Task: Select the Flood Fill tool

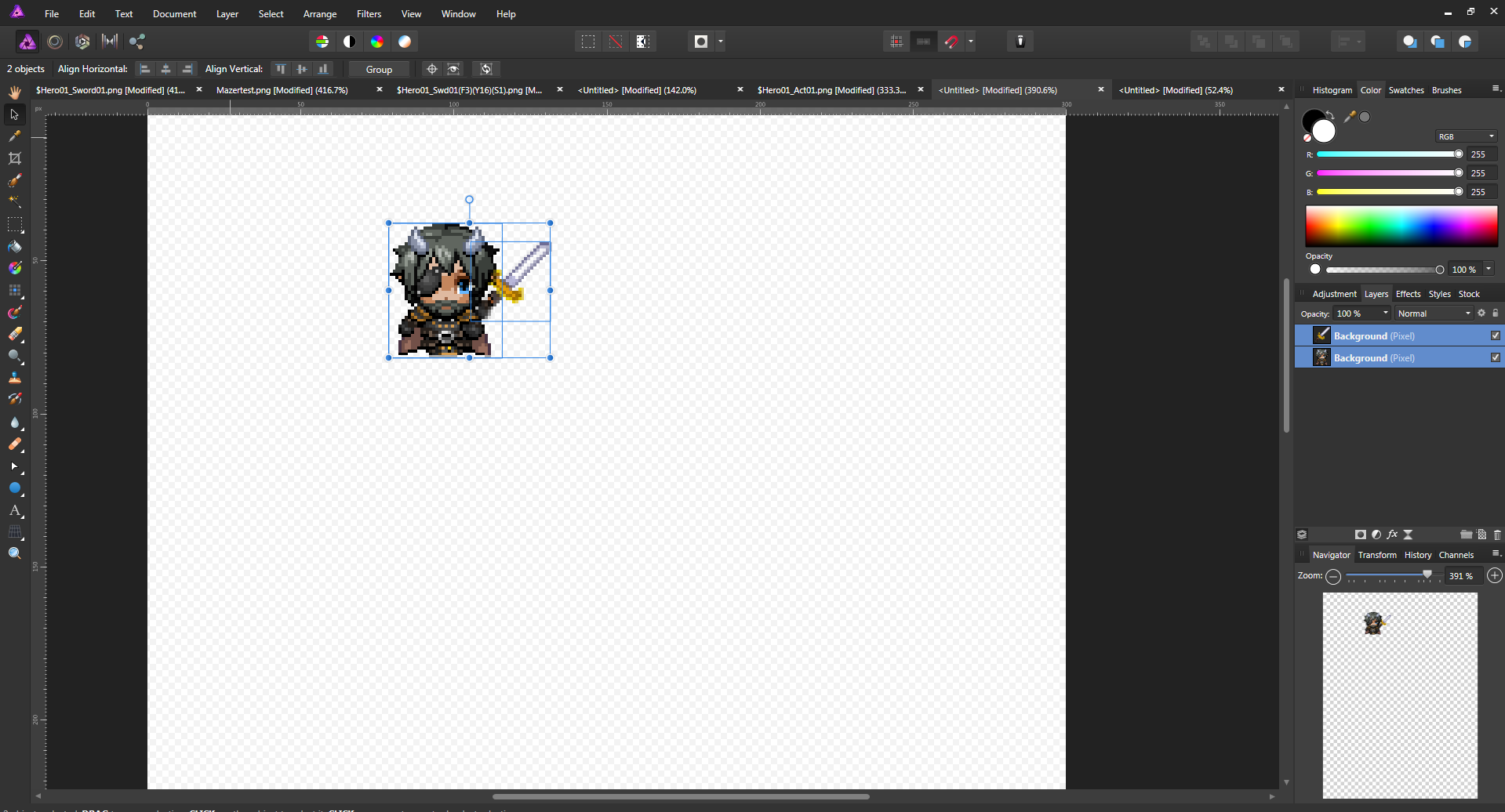Action: [14, 246]
